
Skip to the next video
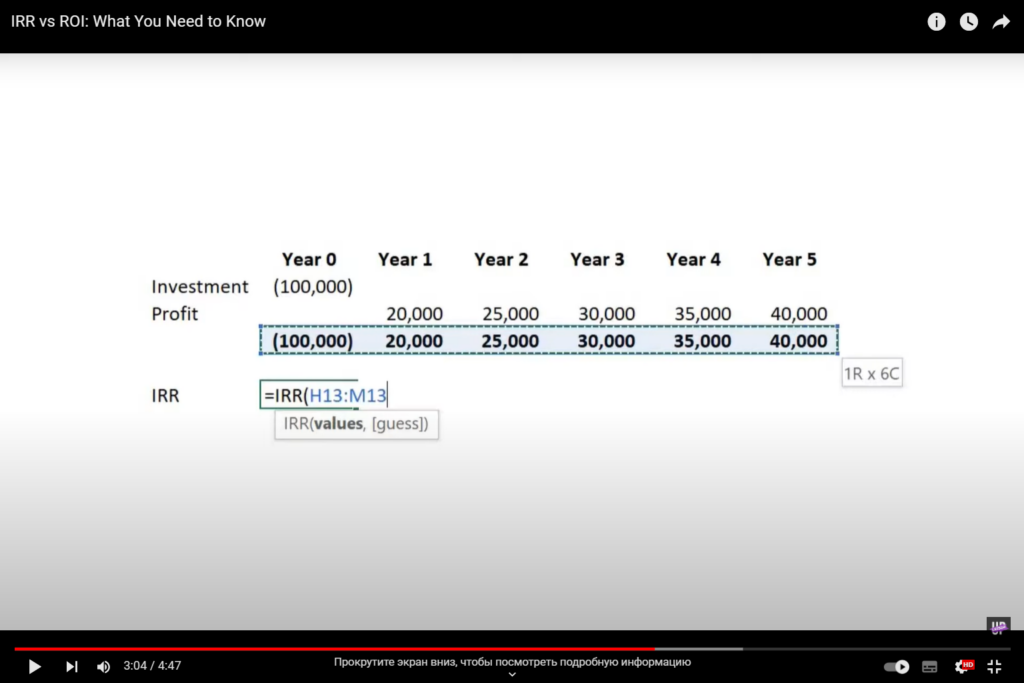pos(71,666)
